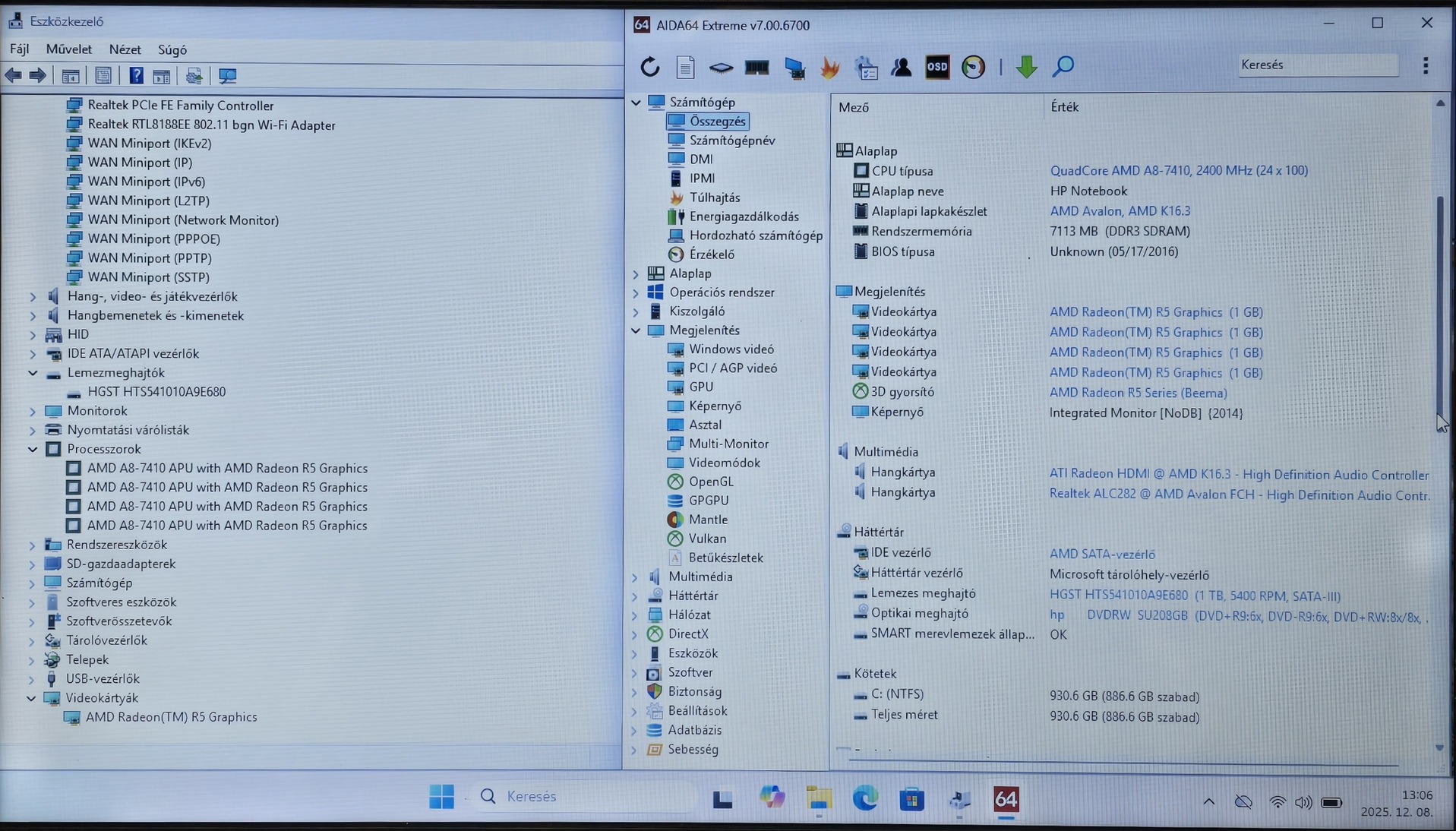
Task: Go forward with Device Manager's right arrow
Action: [37, 75]
